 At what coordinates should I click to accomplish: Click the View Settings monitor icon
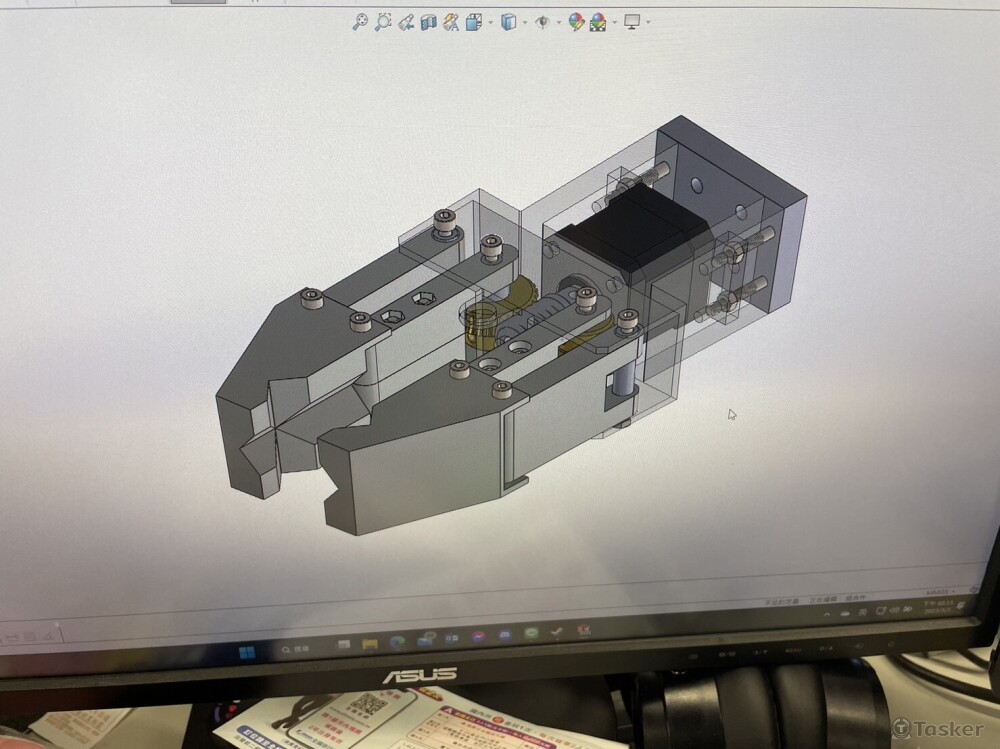point(632,22)
